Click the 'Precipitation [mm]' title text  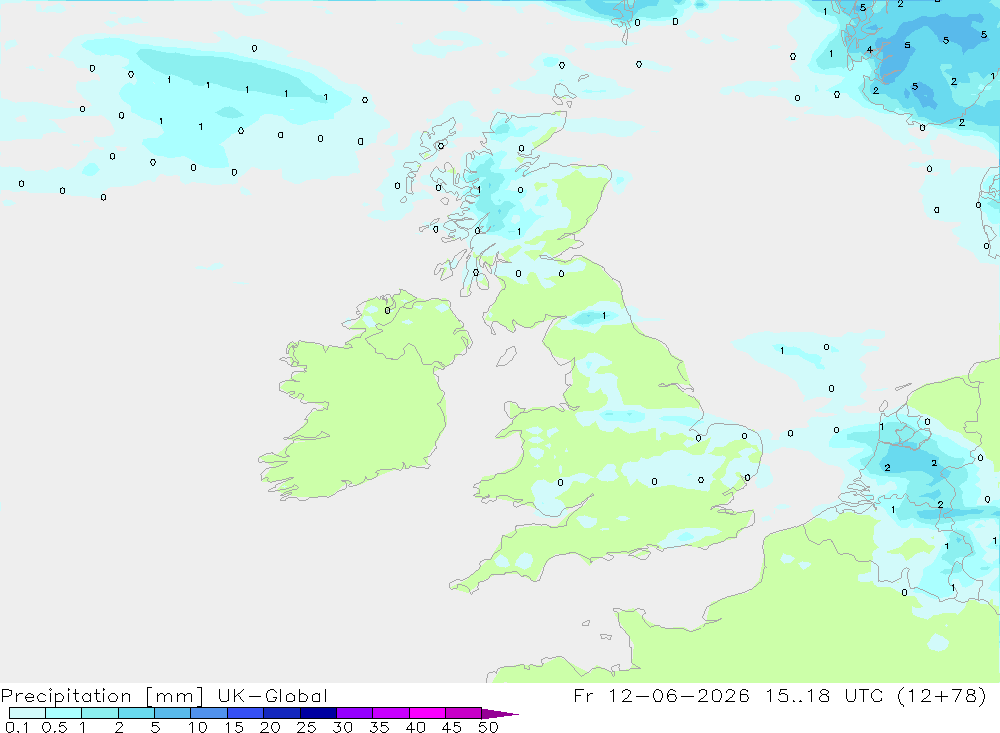[102, 696]
